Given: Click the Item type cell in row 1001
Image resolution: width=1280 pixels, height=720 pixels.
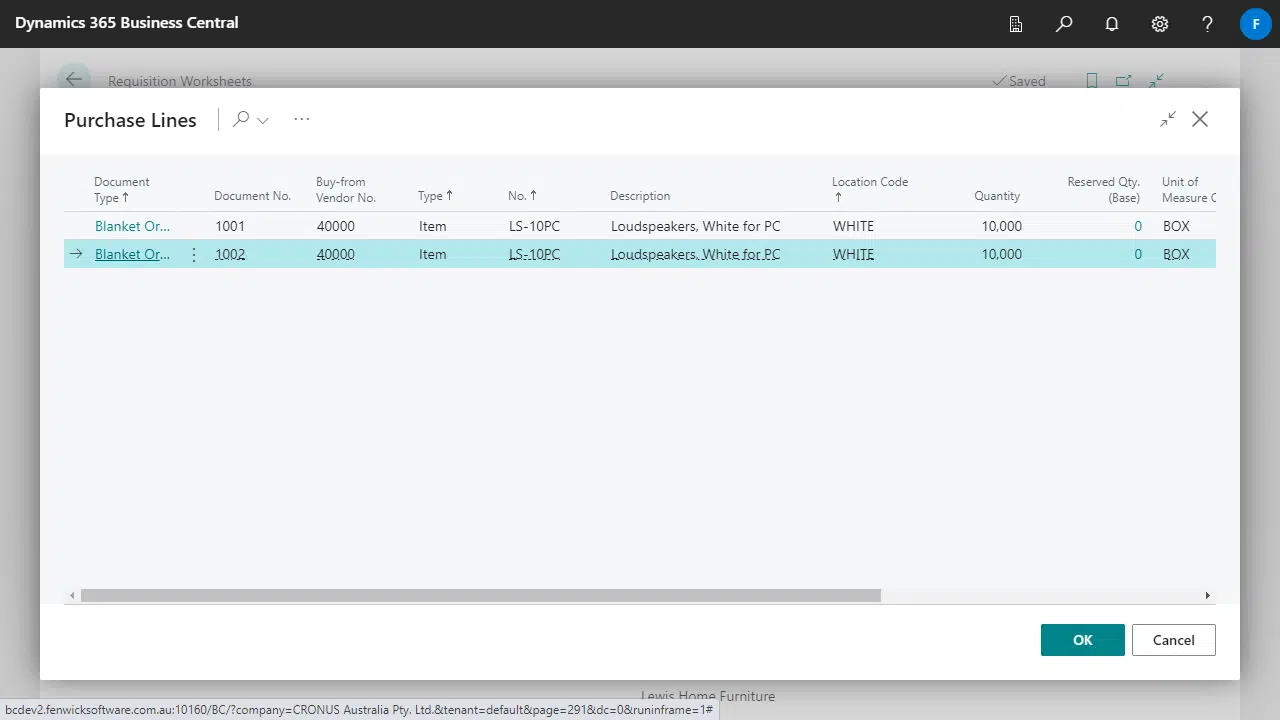Looking at the screenshot, I should tap(432, 226).
